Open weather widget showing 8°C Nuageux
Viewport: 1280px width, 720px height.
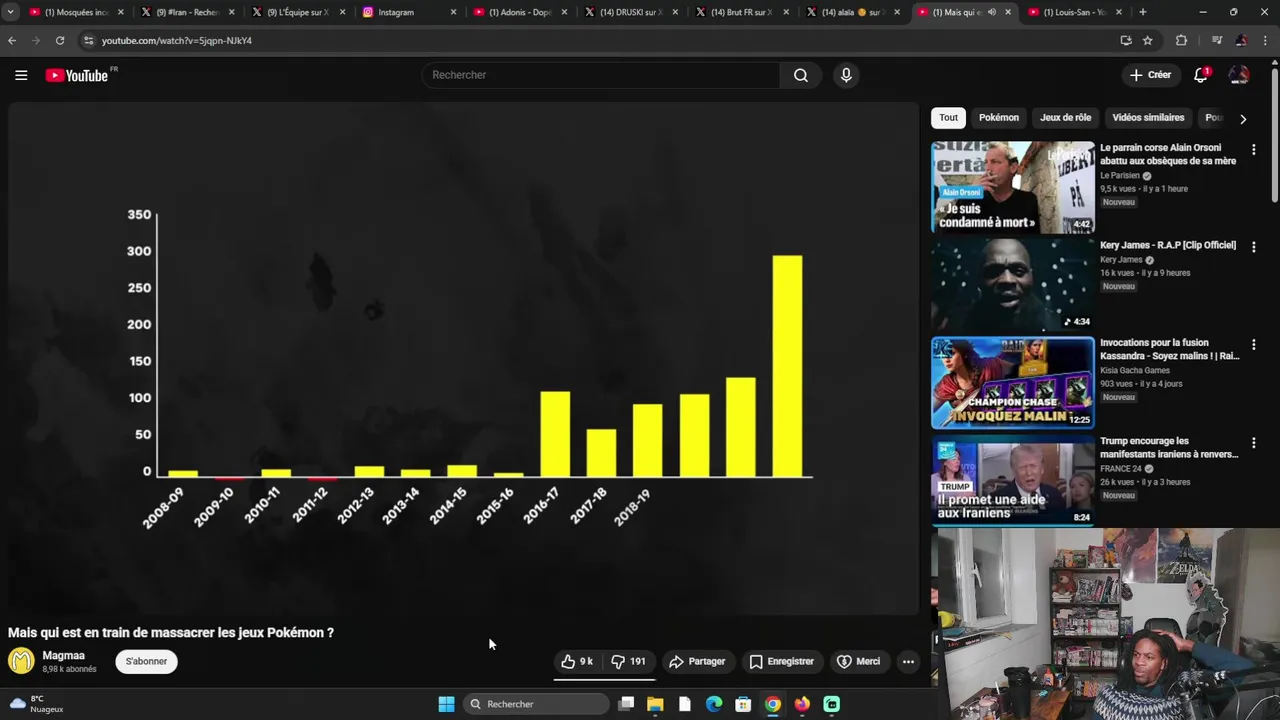(36, 704)
